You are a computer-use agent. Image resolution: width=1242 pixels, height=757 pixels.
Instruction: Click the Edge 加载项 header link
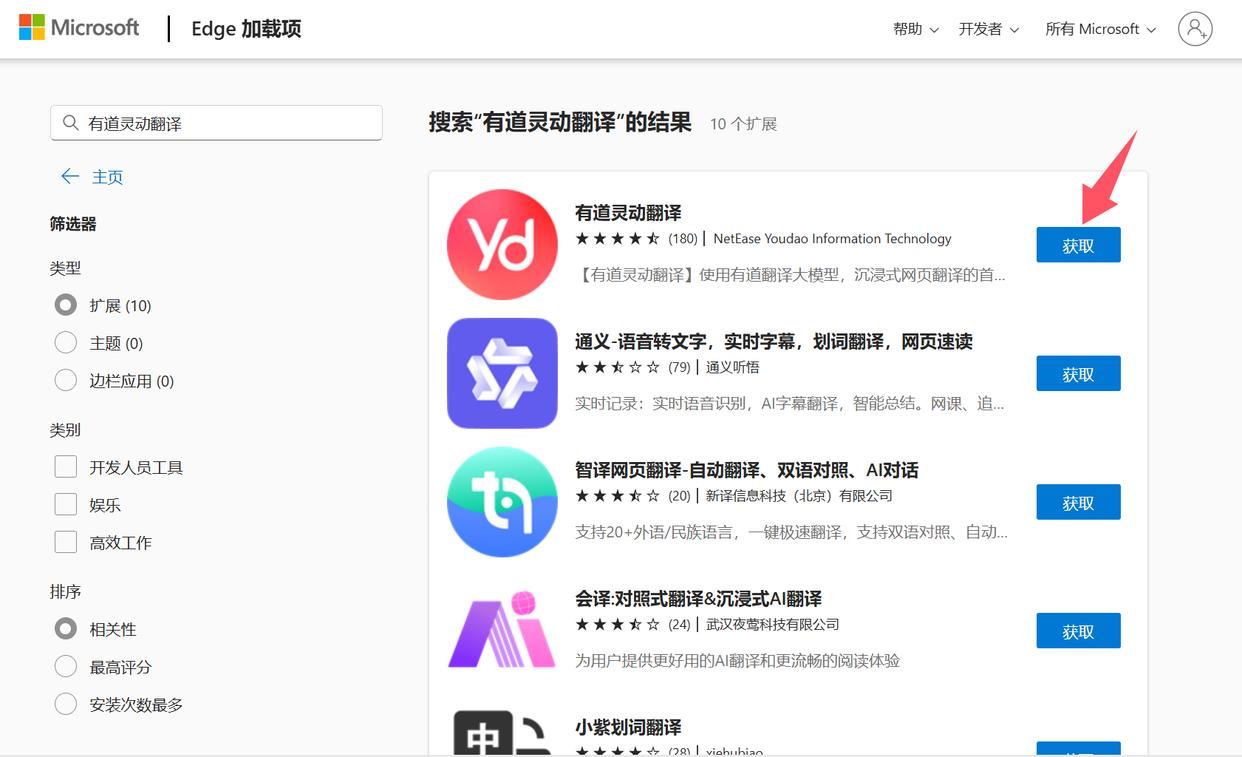coord(246,29)
